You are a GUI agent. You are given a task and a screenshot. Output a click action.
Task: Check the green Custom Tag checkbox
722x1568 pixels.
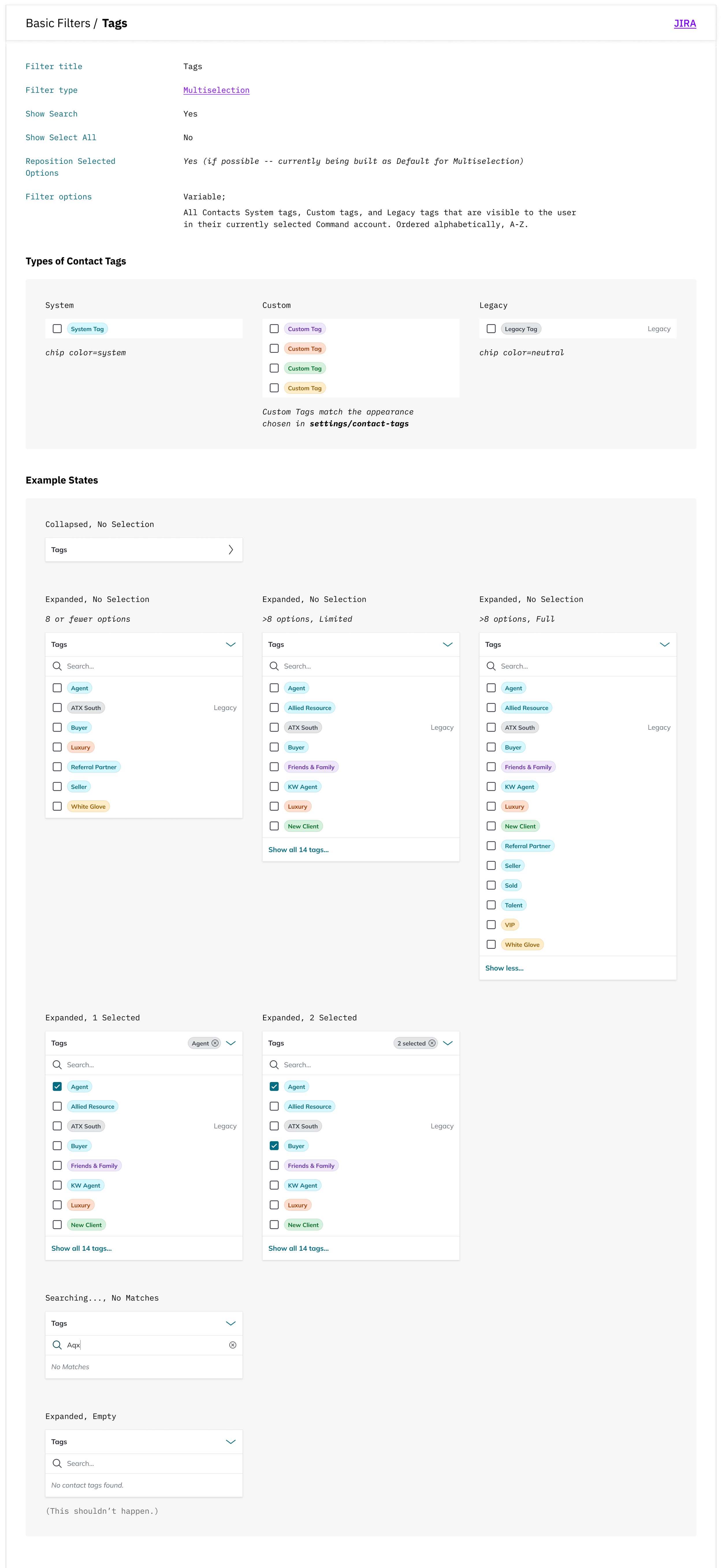tap(274, 368)
